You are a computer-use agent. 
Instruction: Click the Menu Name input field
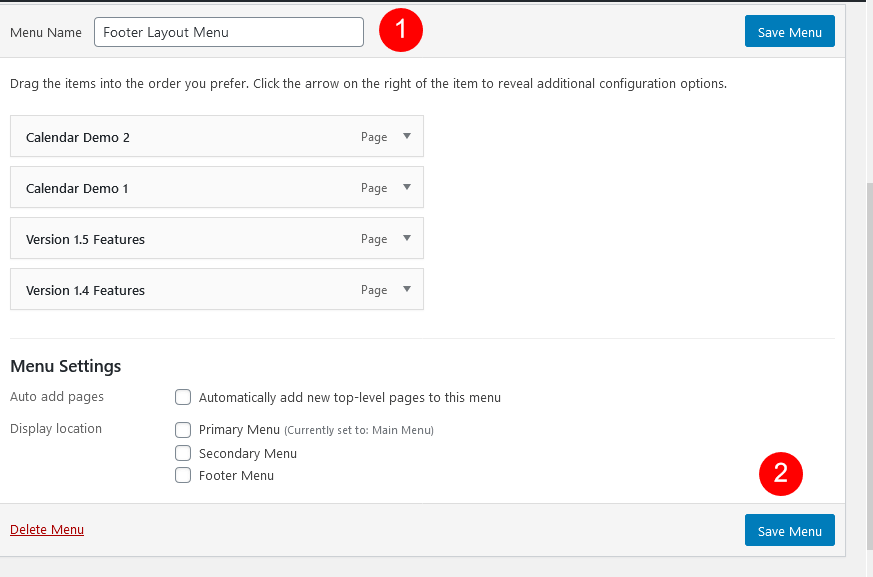[229, 32]
